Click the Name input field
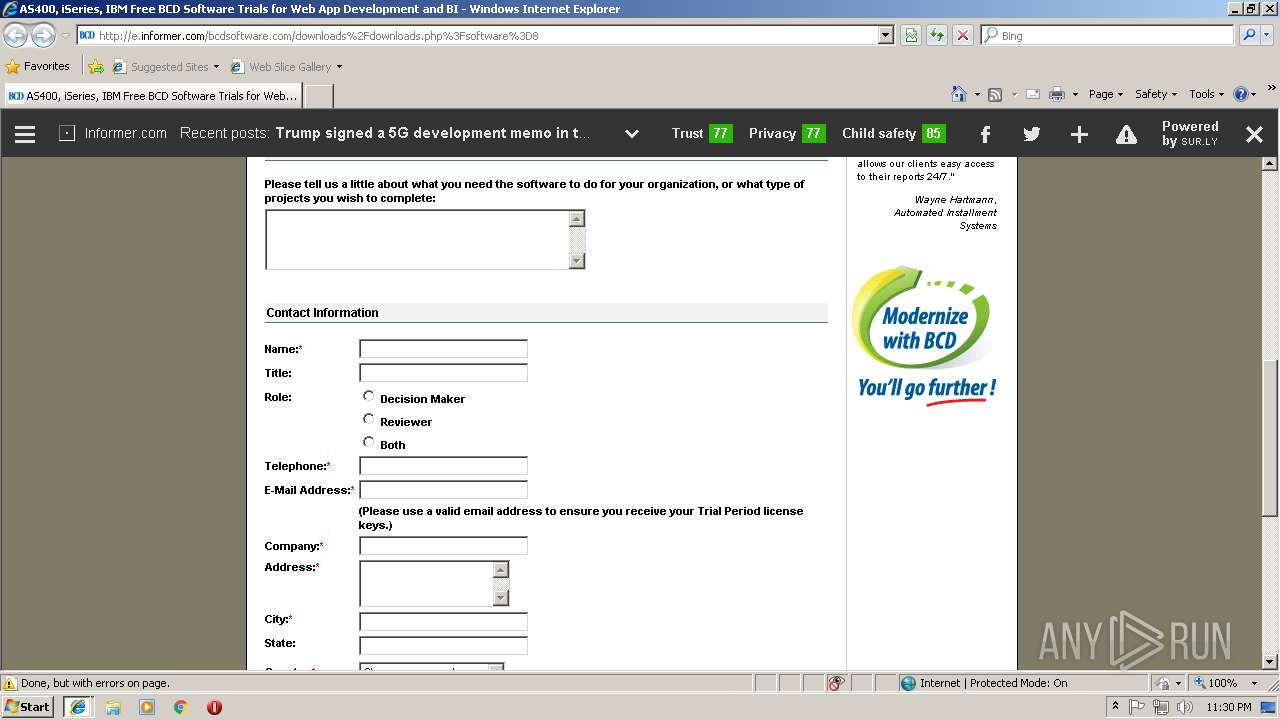1280x720 pixels. [443, 349]
